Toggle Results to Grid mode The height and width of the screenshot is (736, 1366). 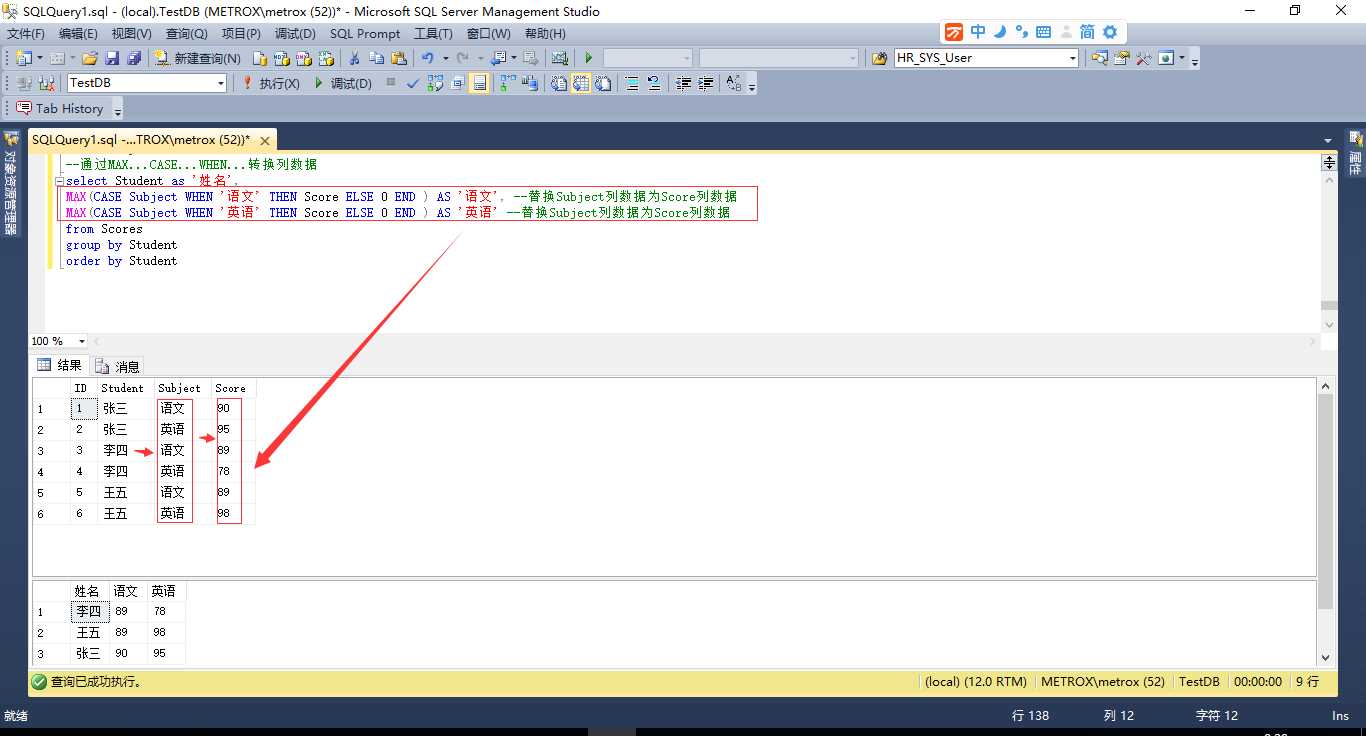tap(580, 83)
